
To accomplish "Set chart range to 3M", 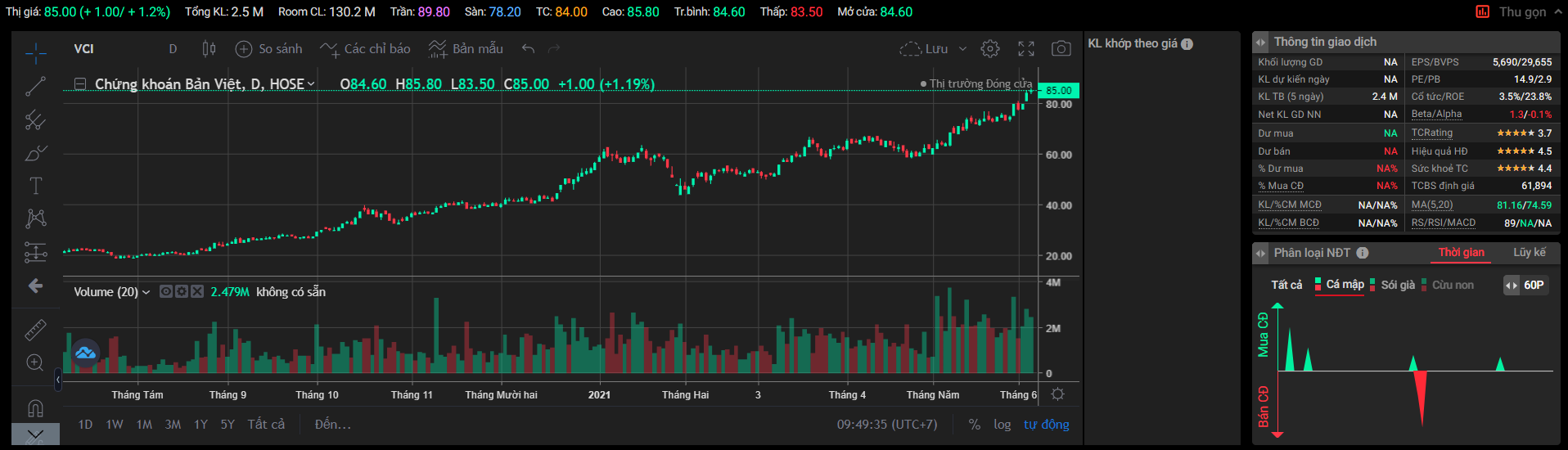I will pos(173,425).
